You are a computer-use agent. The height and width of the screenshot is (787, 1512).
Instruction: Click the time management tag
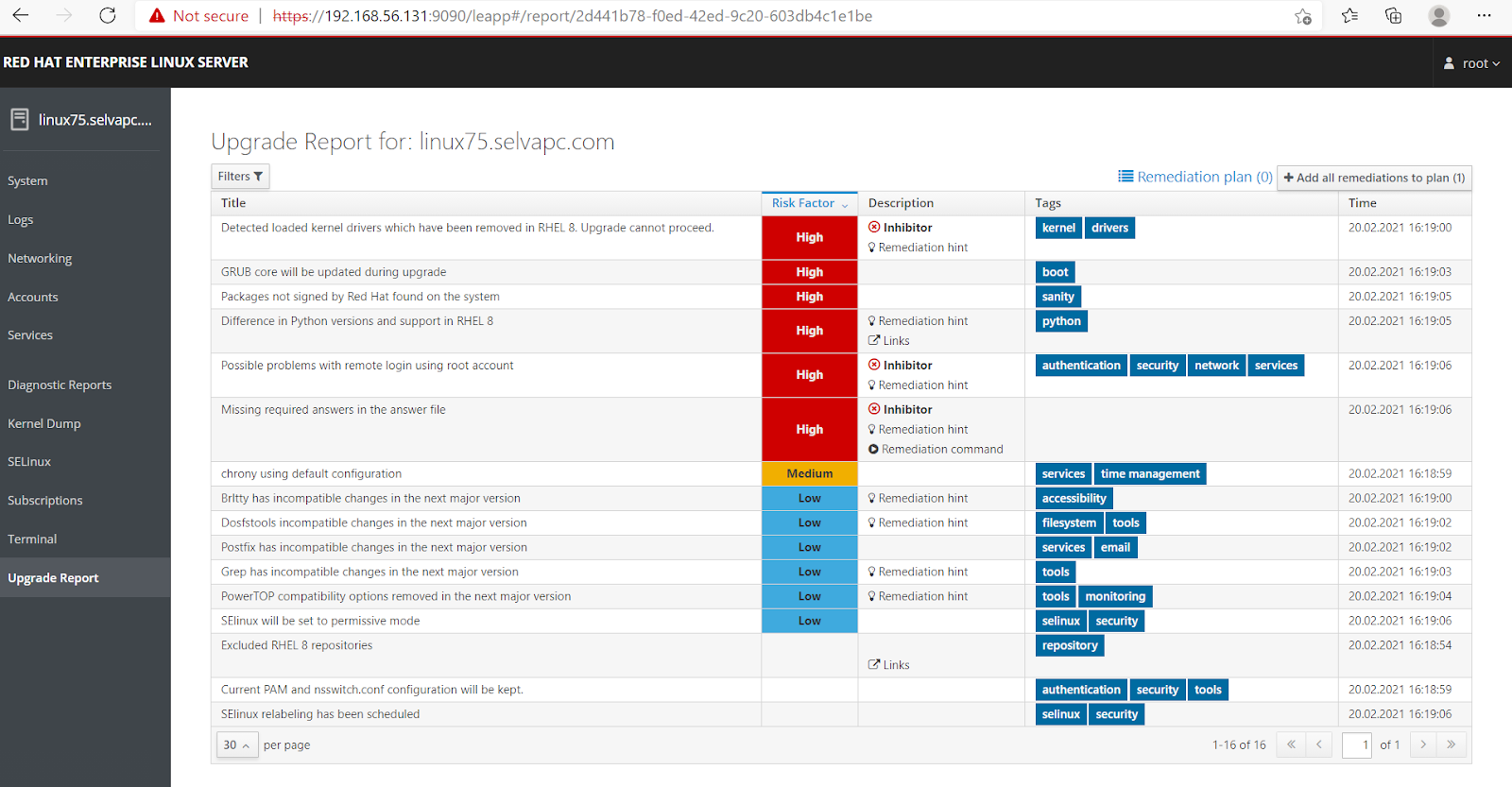(1150, 474)
